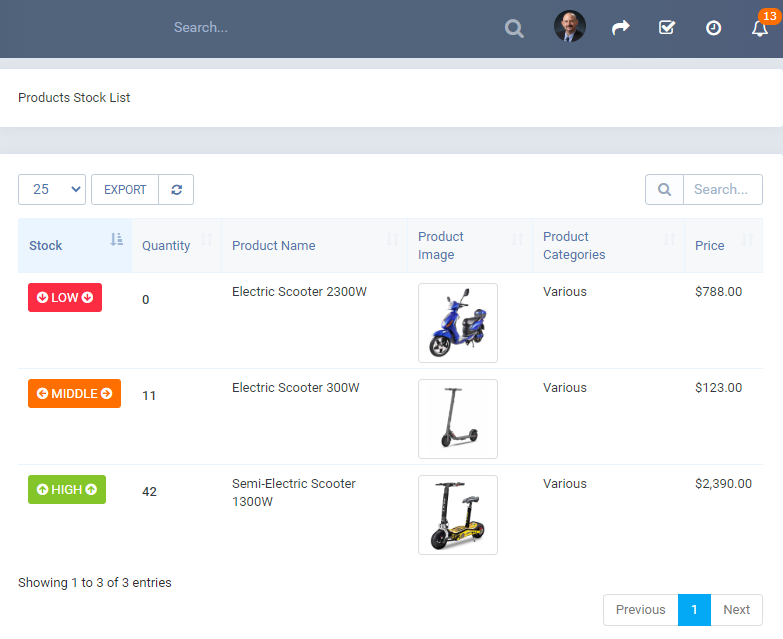
Task: Open notifications bell with 13 badge
Action: [x=760, y=28]
